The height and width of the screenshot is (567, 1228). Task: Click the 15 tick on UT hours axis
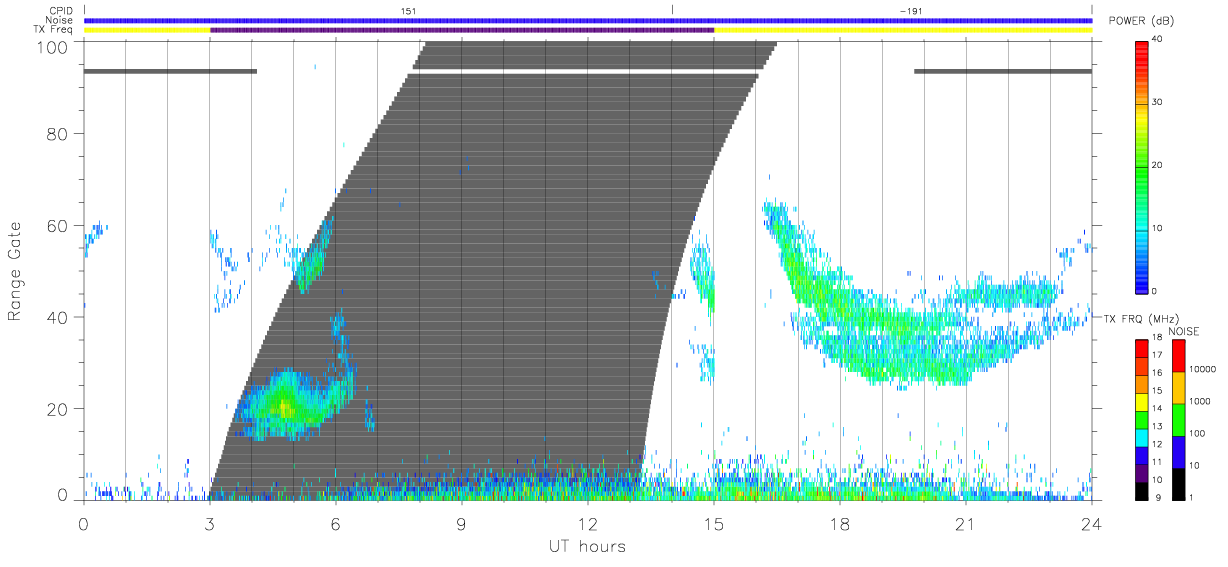[x=714, y=523]
